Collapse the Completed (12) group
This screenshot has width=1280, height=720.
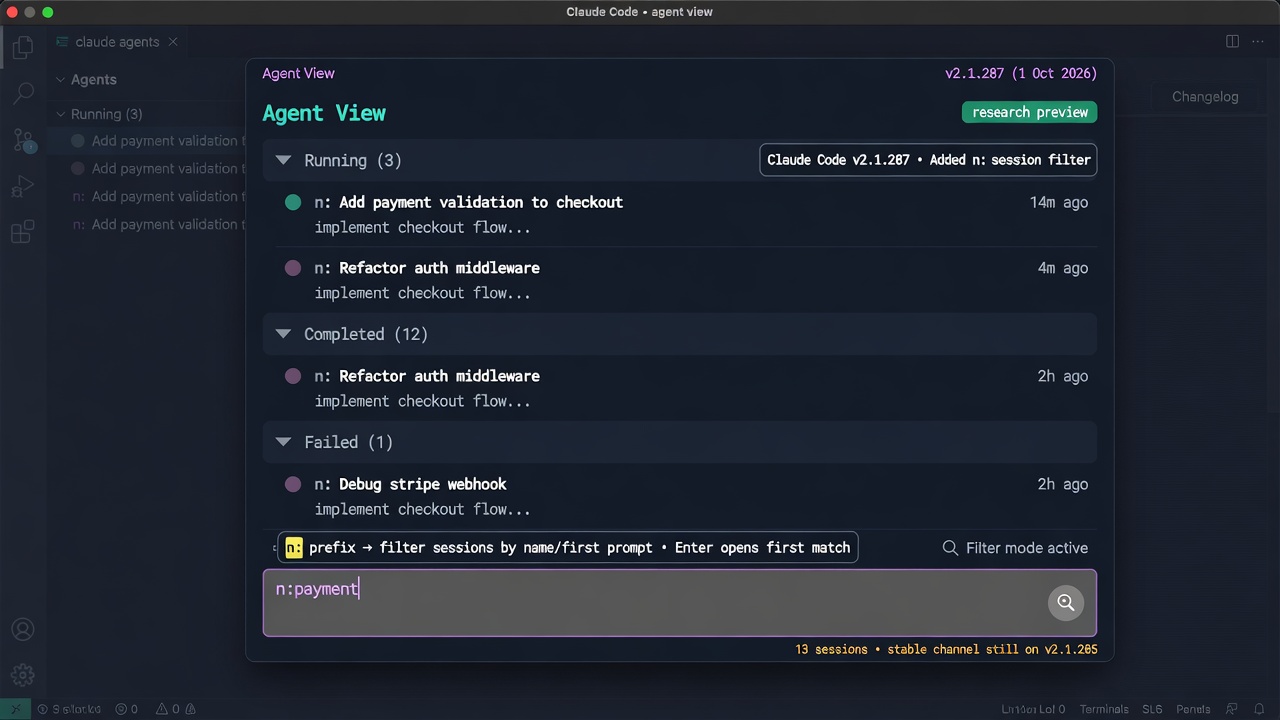coord(283,334)
